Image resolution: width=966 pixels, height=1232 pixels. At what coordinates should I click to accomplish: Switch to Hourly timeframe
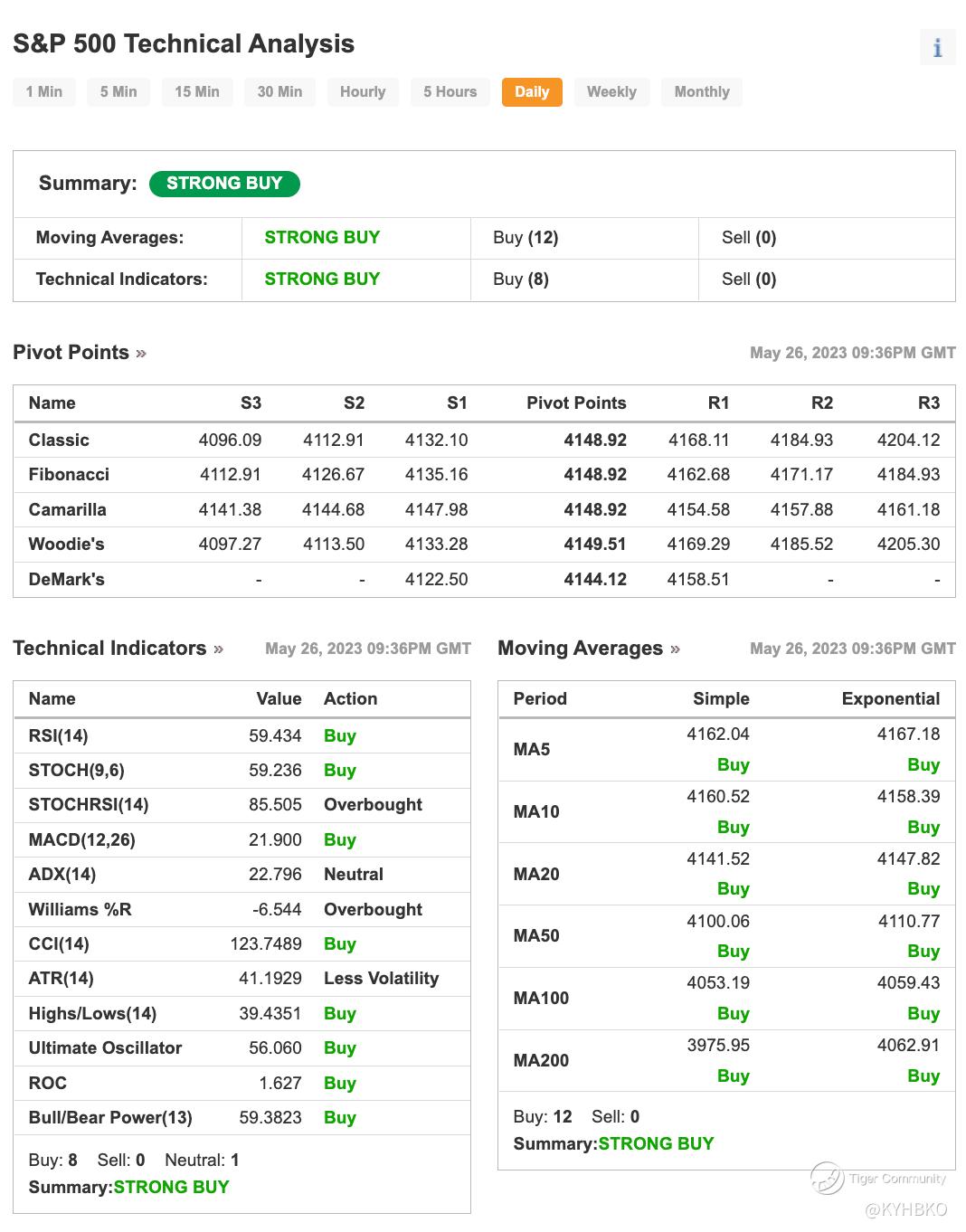(x=363, y=91)
